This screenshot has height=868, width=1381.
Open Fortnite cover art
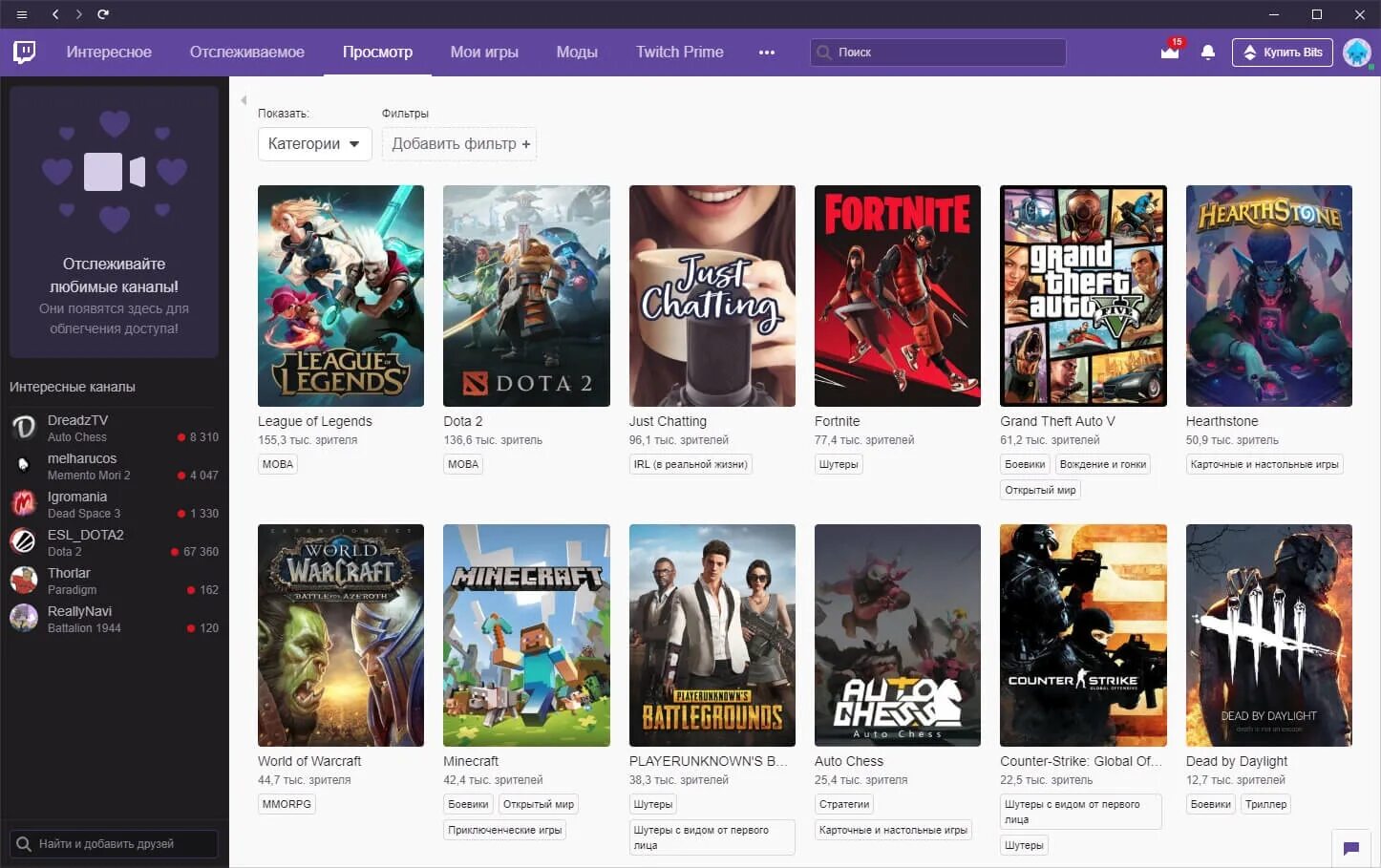898,296
